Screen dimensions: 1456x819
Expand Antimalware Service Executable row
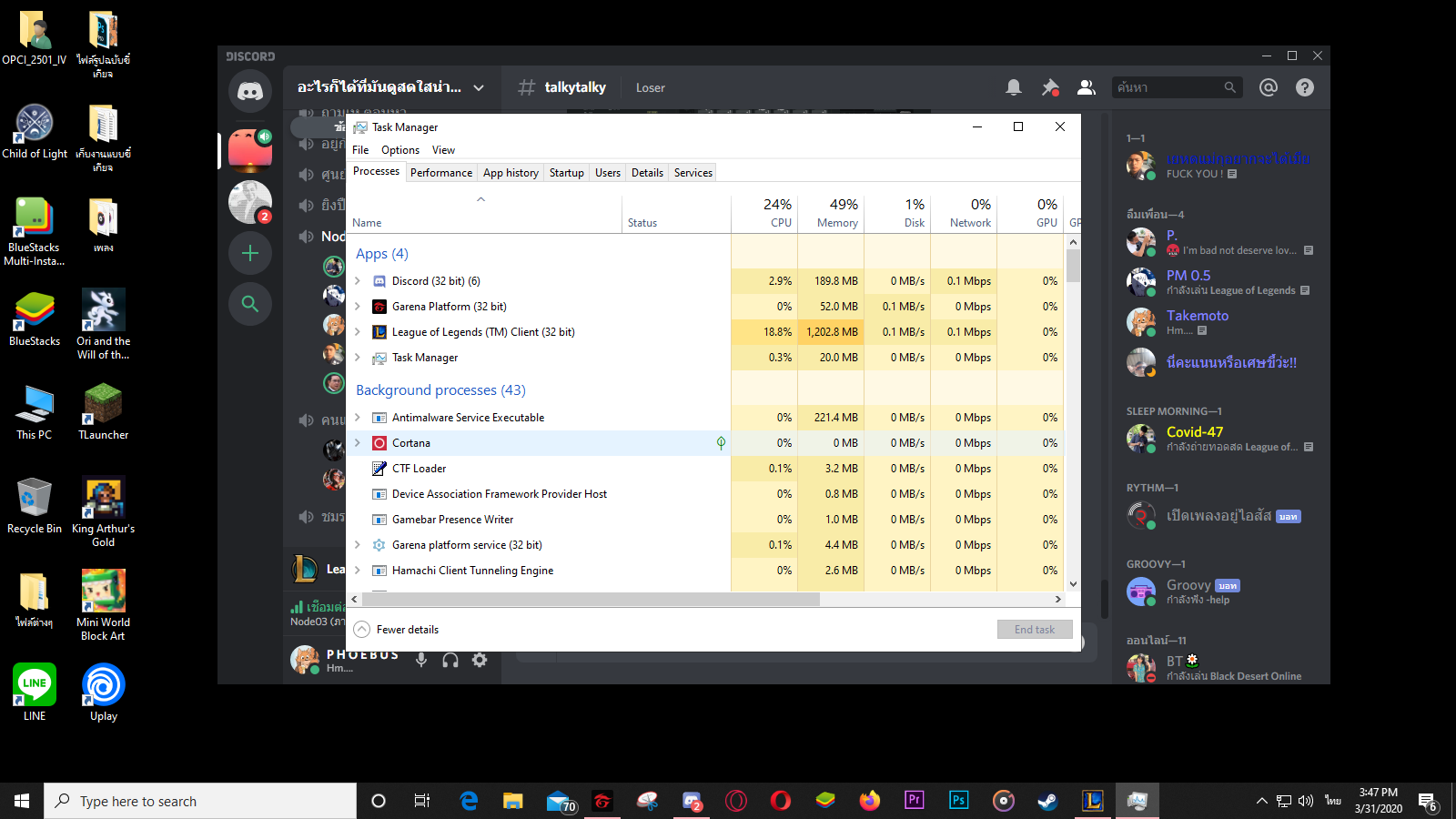pos(358,418)
